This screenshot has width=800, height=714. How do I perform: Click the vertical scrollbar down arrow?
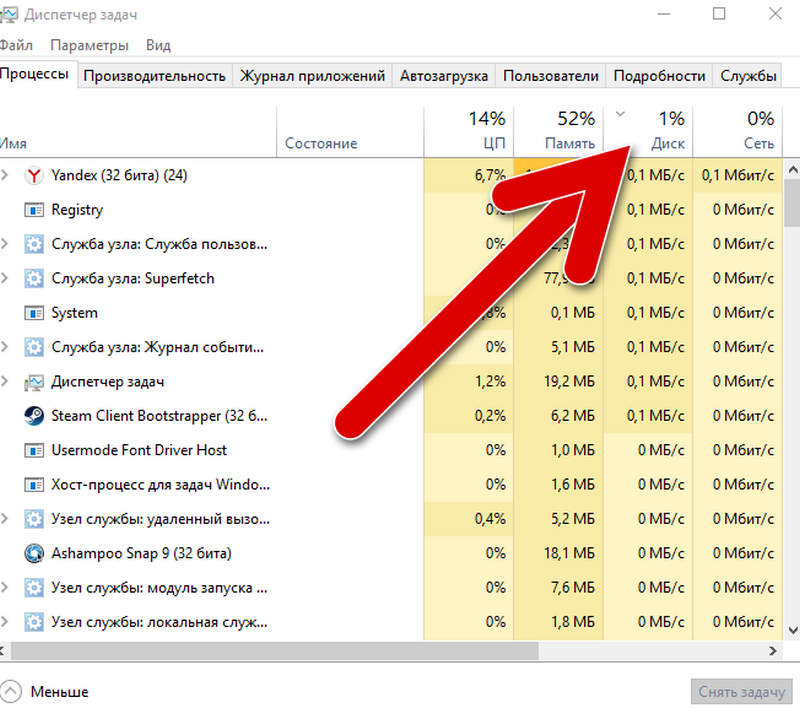click(792, 631)
